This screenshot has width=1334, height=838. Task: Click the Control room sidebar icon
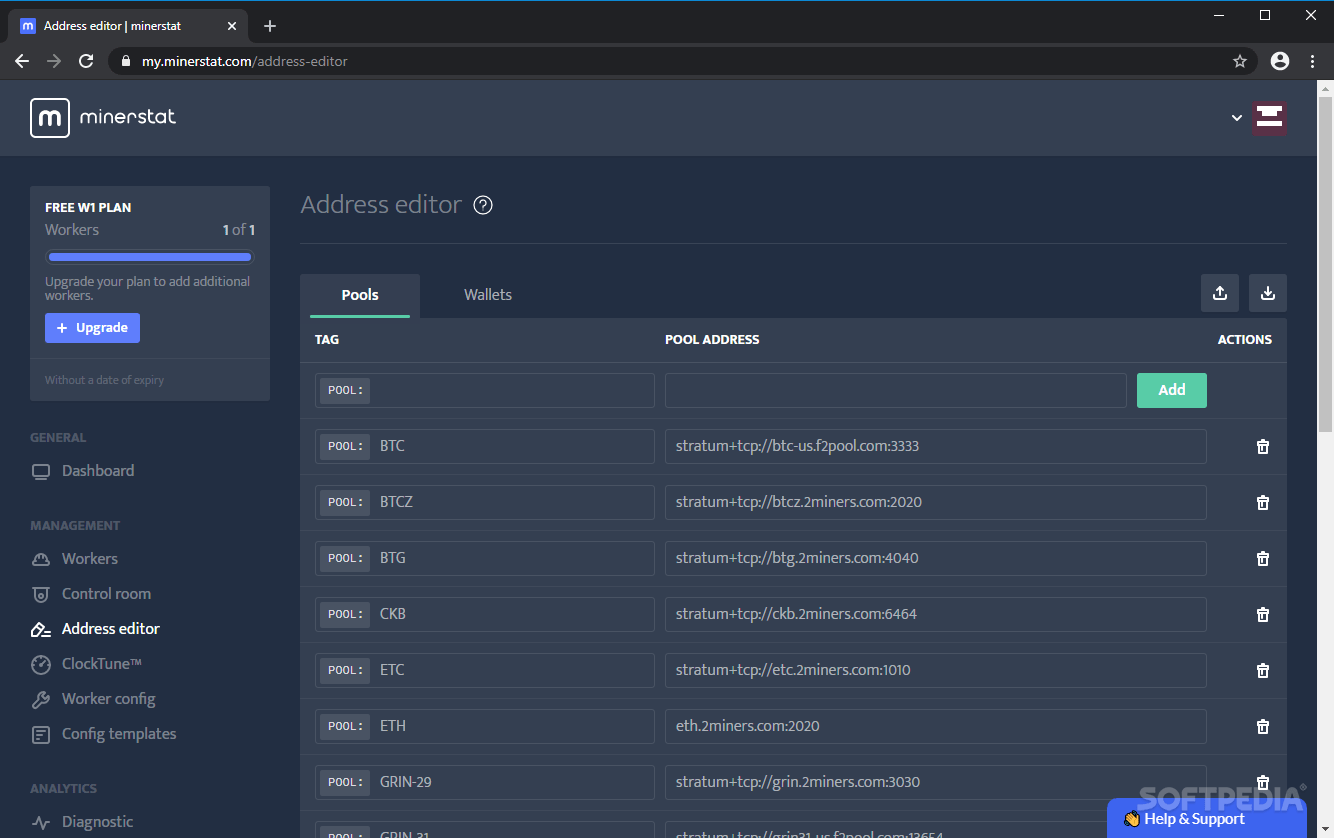click(x=41, y=594)
